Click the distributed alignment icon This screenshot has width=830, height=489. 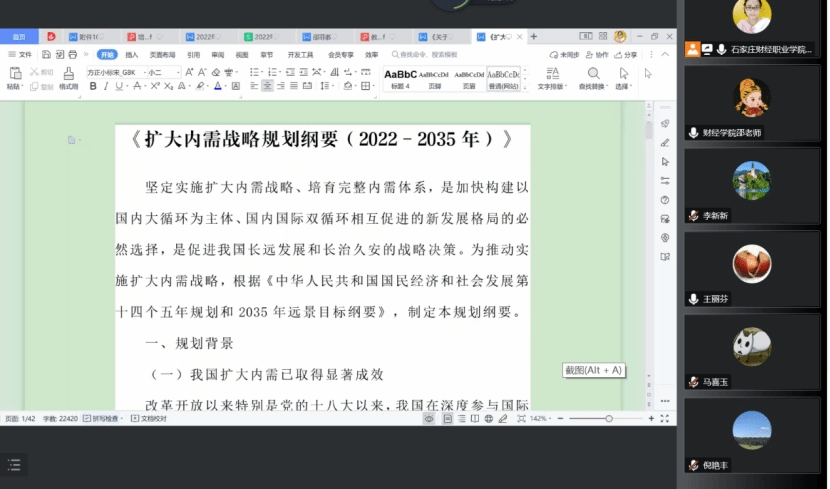pos(307,86)
